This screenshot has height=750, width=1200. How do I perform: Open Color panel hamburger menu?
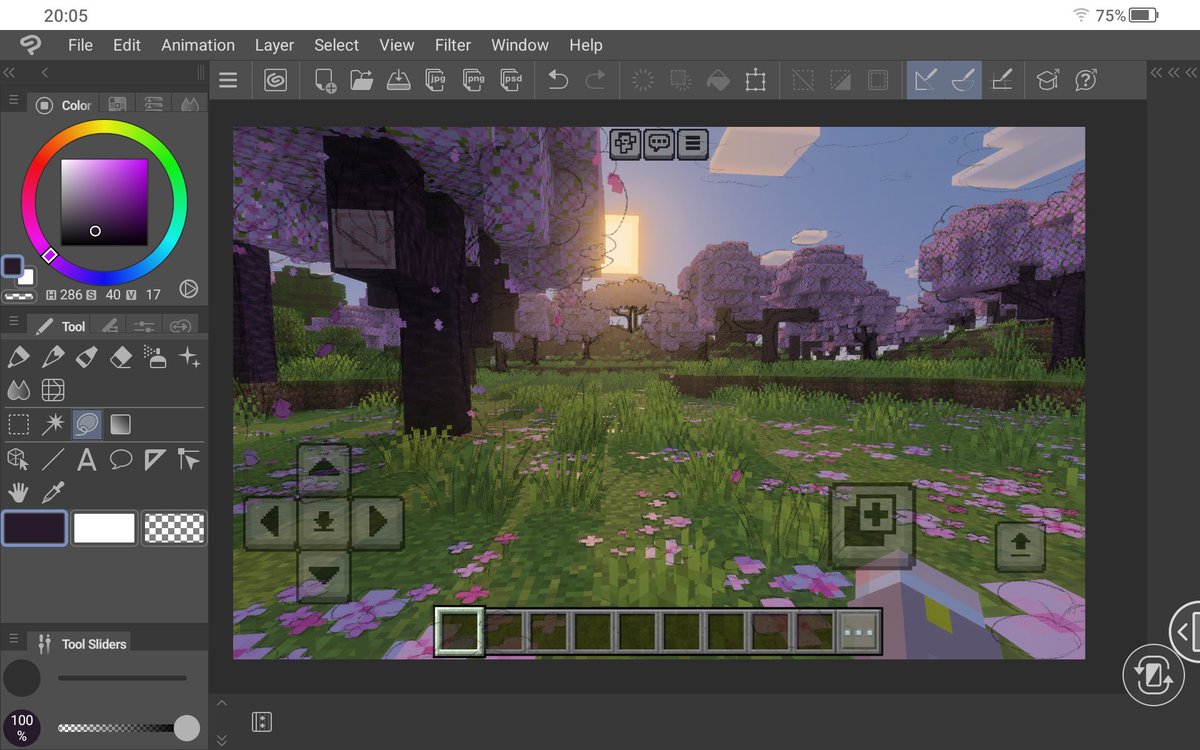tap(13, 101)
